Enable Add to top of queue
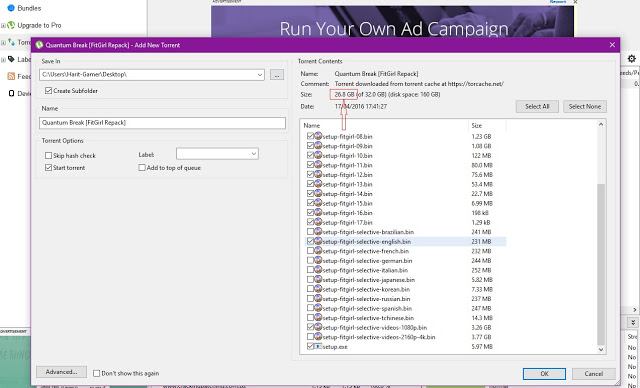The height and width of the screenshot is (388, 640). [x=142, y=168]
